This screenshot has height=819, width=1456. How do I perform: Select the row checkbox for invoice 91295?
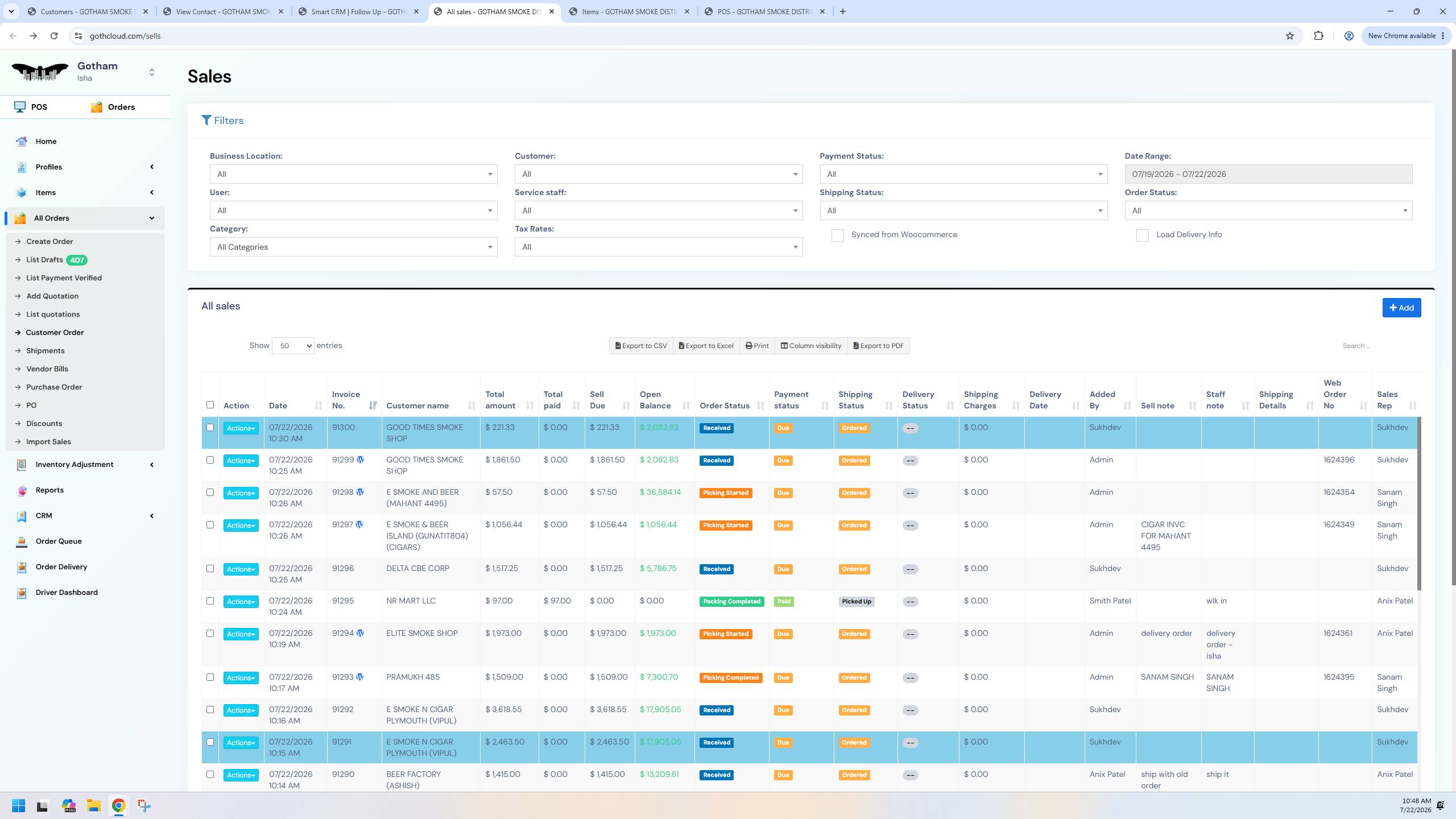point(210,601)
